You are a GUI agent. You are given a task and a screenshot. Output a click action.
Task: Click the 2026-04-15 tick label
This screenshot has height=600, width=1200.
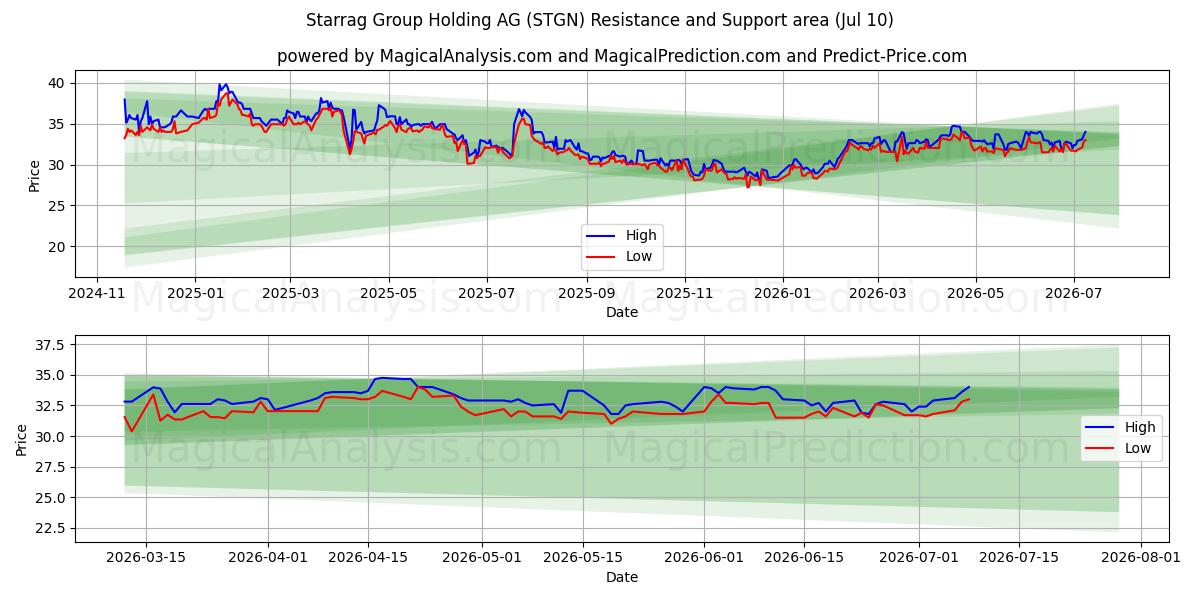coord(368,559)
